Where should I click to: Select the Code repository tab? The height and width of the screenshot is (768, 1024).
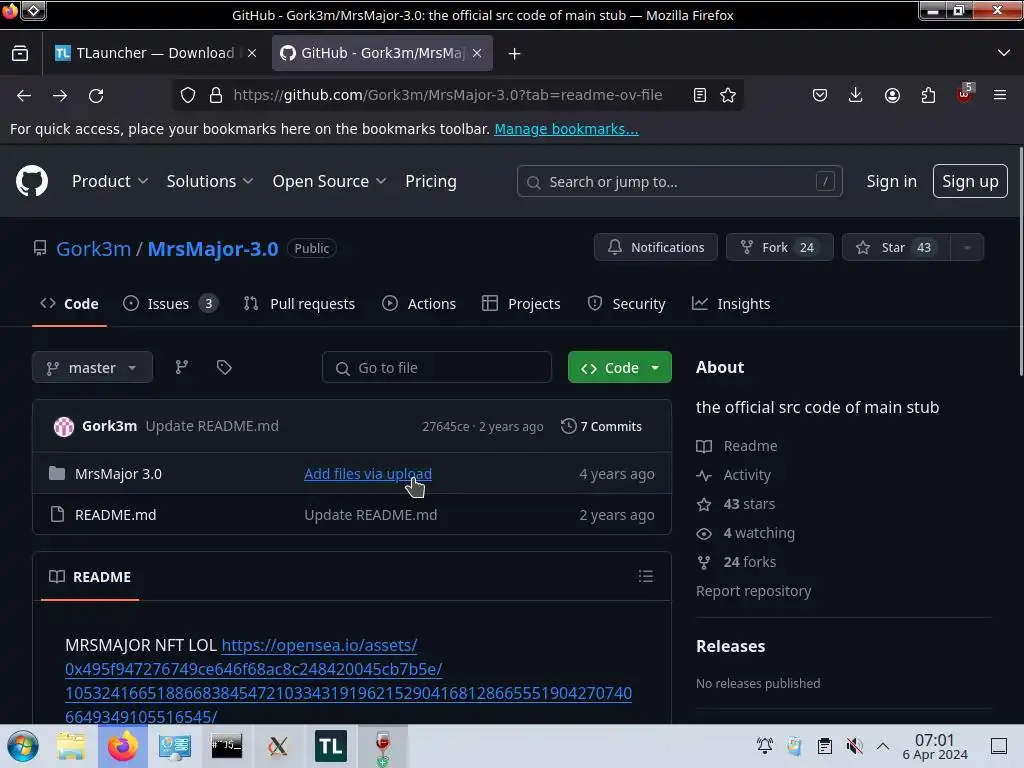pos(69,304)
